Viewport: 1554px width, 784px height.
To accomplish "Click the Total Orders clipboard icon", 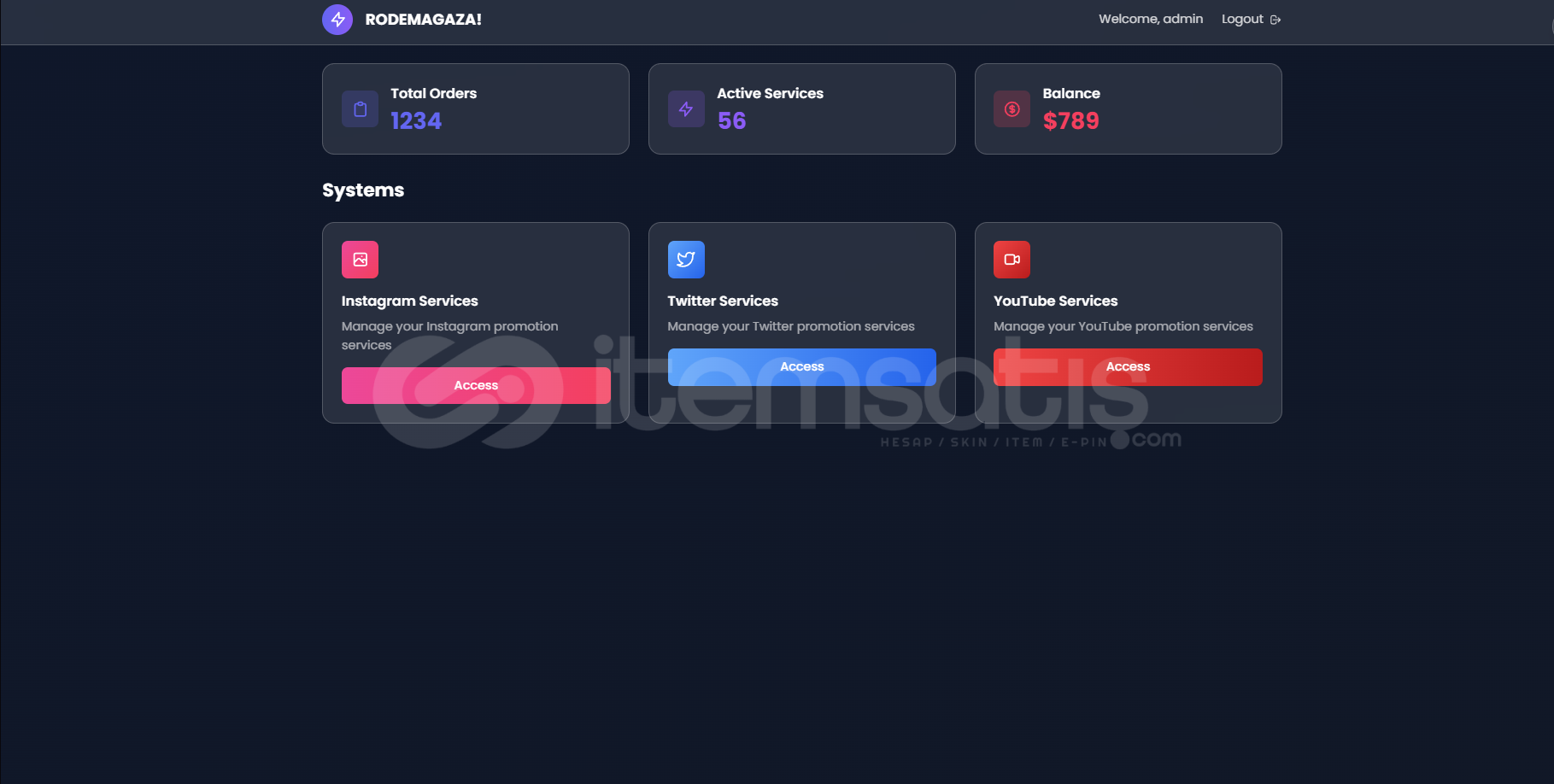I will click(360, 109).
